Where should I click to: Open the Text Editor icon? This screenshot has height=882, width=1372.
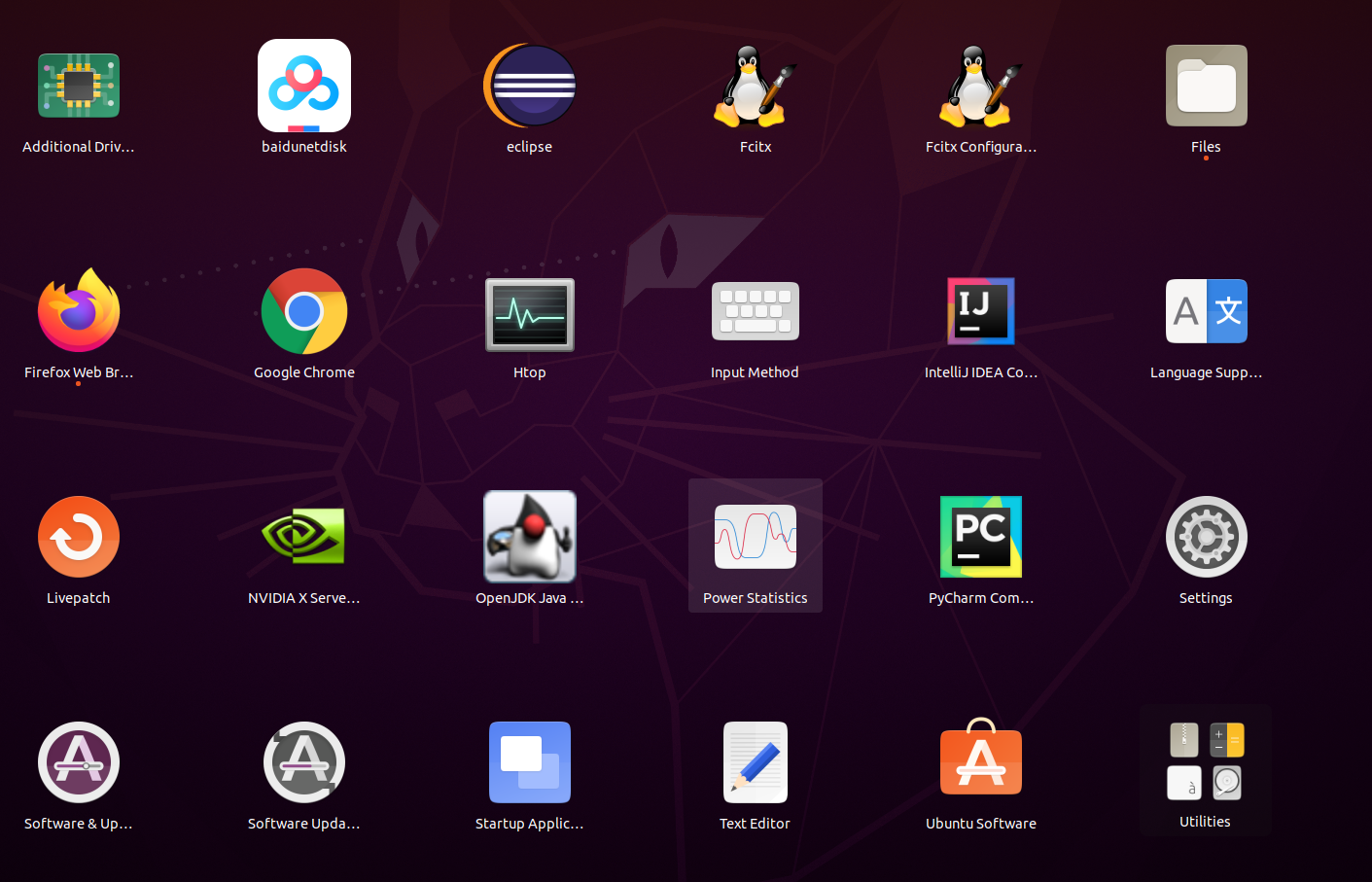[756, 762]
